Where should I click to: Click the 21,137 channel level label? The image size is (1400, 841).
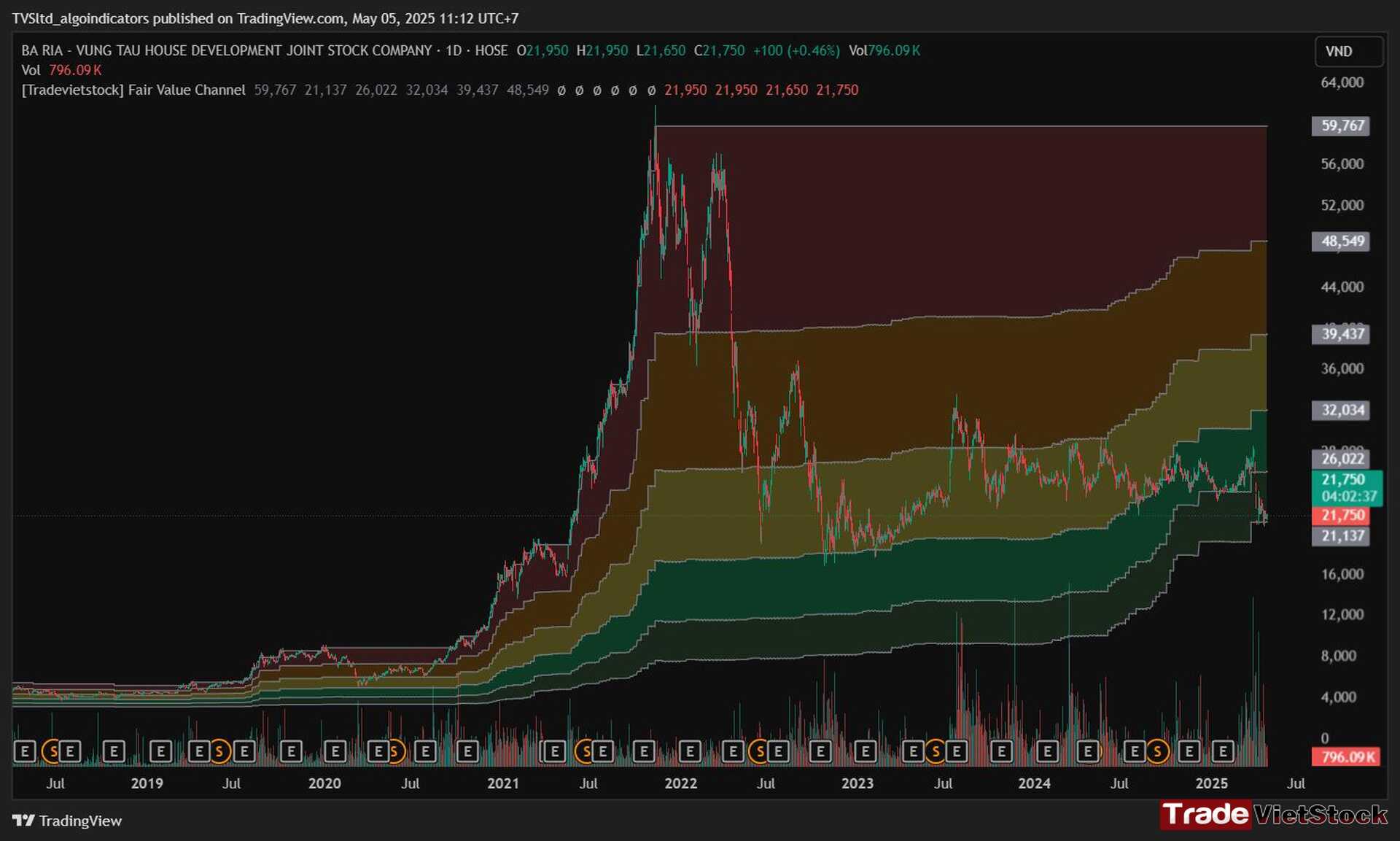(1342, 536)
